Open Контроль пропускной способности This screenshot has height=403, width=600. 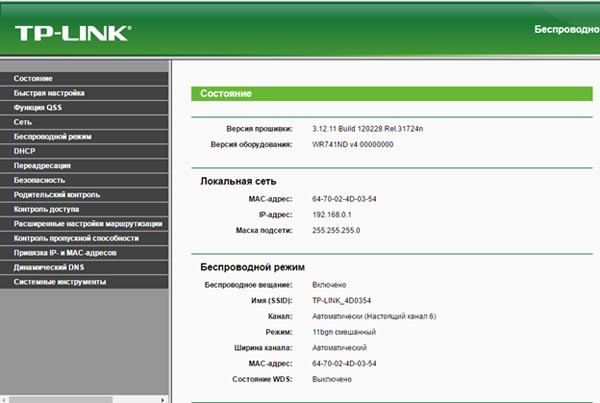pyautogui.click(x=84, y=238)
